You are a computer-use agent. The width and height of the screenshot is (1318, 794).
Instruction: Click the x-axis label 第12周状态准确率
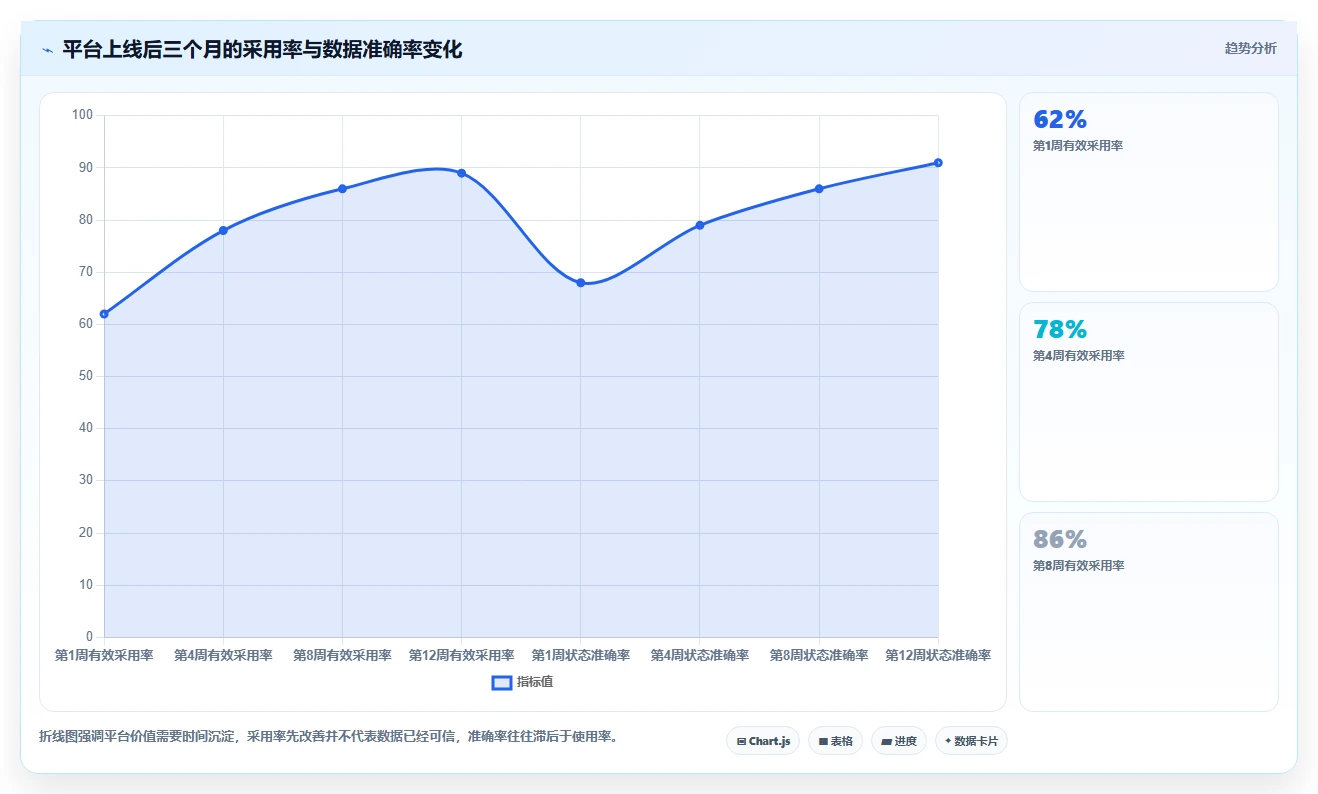click(x=938, y=656)
